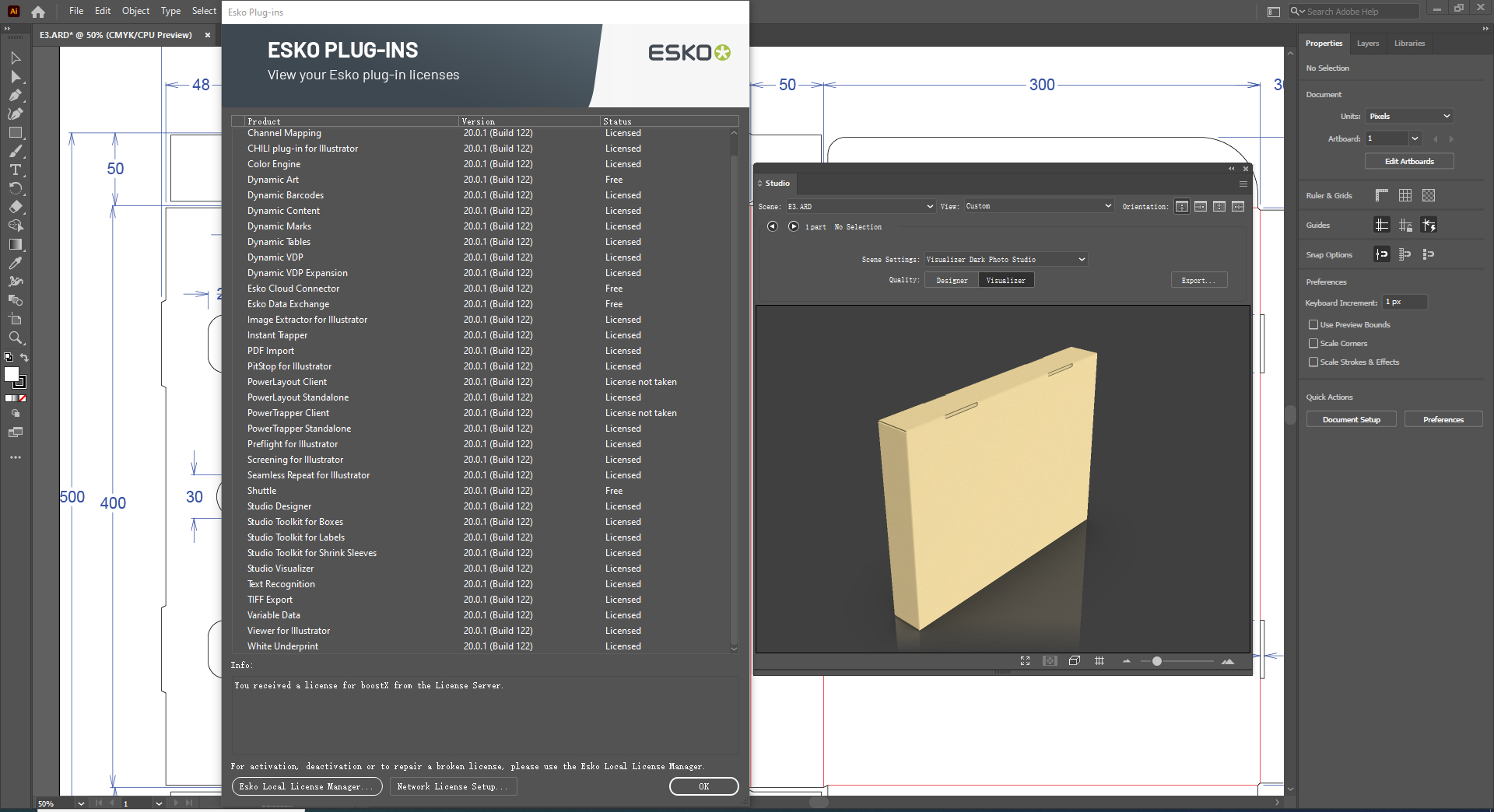Open the View dropdown showing Custom
The height and width of the screenshot is (812, 1494).
click(1039, 206)
